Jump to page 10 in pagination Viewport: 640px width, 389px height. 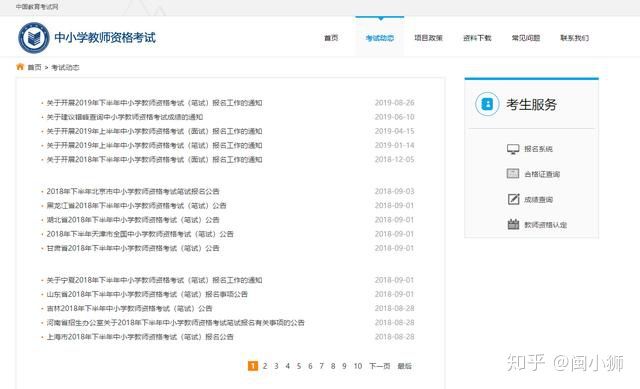(358, 366)
